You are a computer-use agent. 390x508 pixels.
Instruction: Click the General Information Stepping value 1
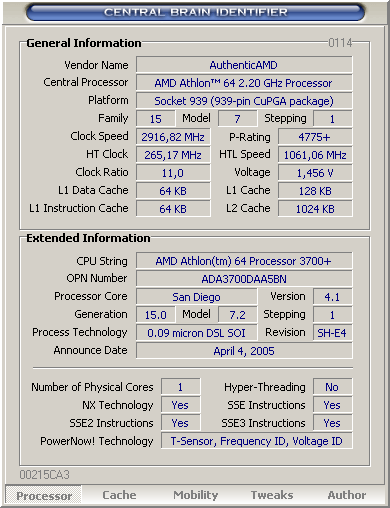(x=332, y=119)
